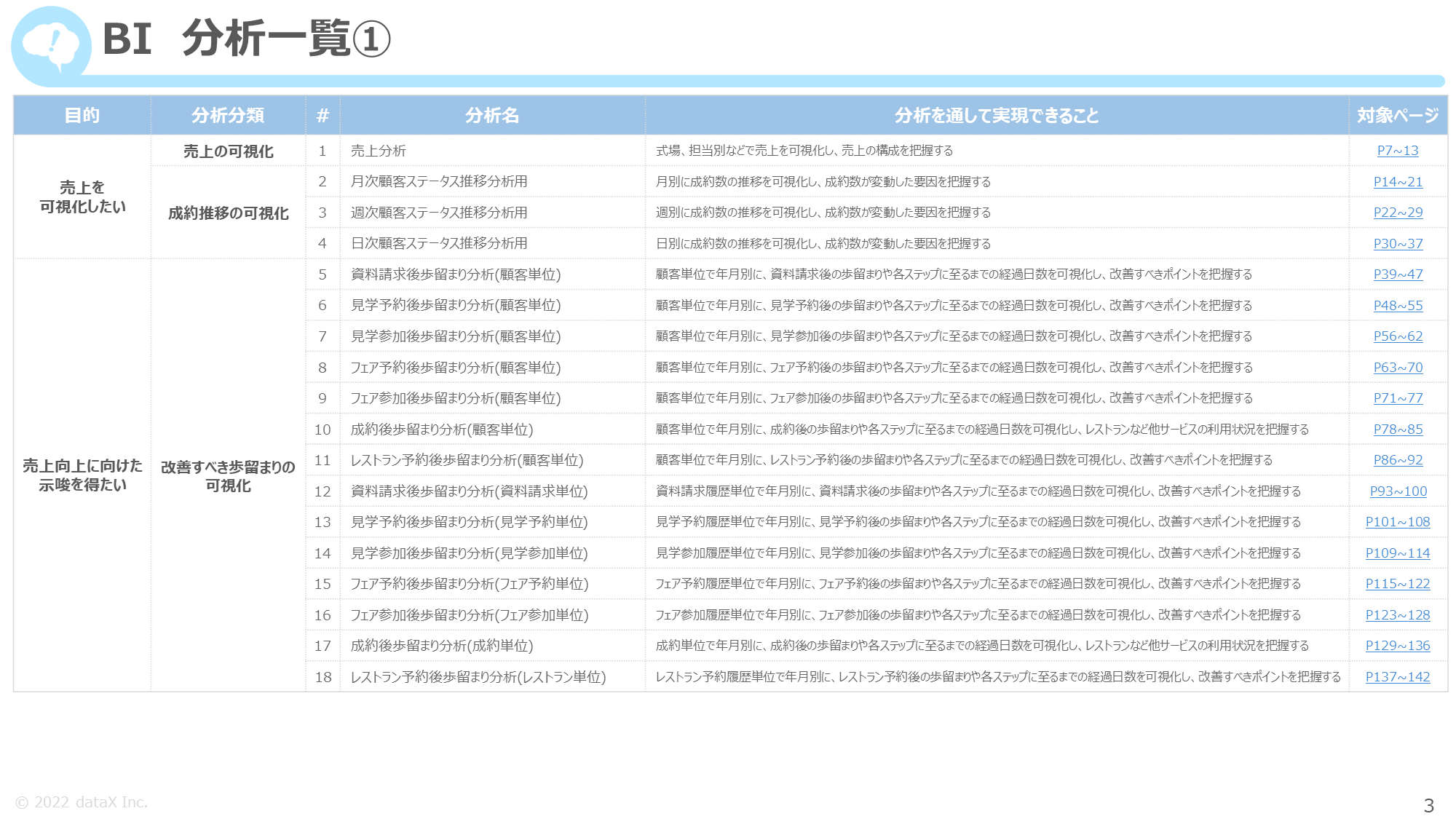Open the P78~85 page link
This screenshot has height=819, width=1456.
point(1397,430)
